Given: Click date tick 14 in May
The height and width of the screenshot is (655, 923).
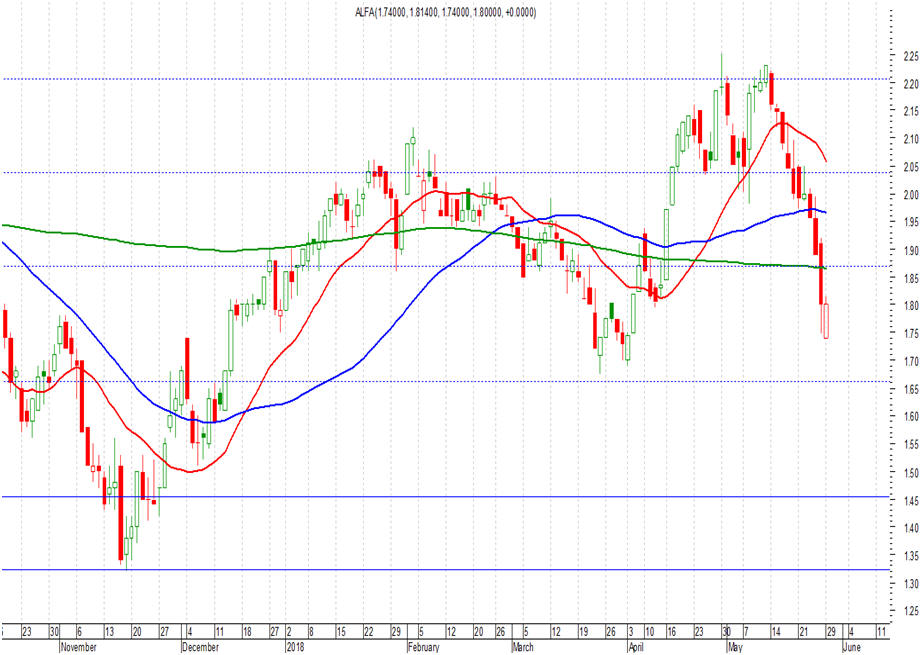Looking at the screenshot, I should click(x=776, y=632).
